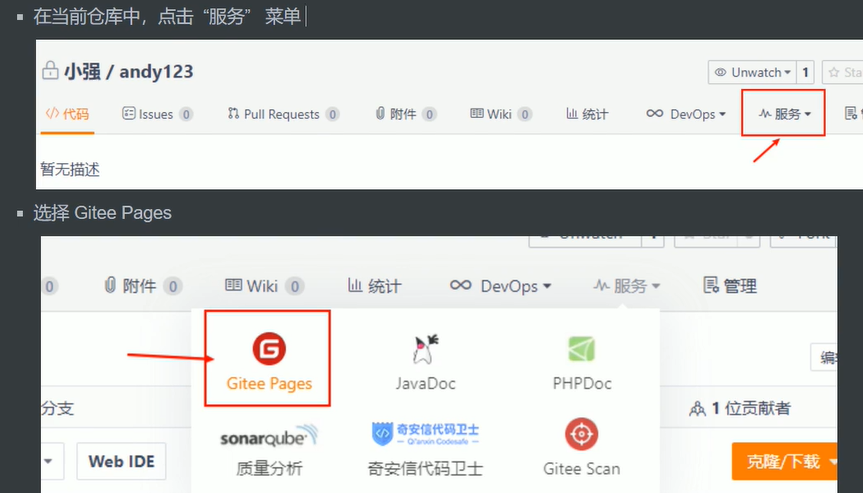
Task: Click the 选择 Gitee Pages instruction text
Action: pos(102,213)
